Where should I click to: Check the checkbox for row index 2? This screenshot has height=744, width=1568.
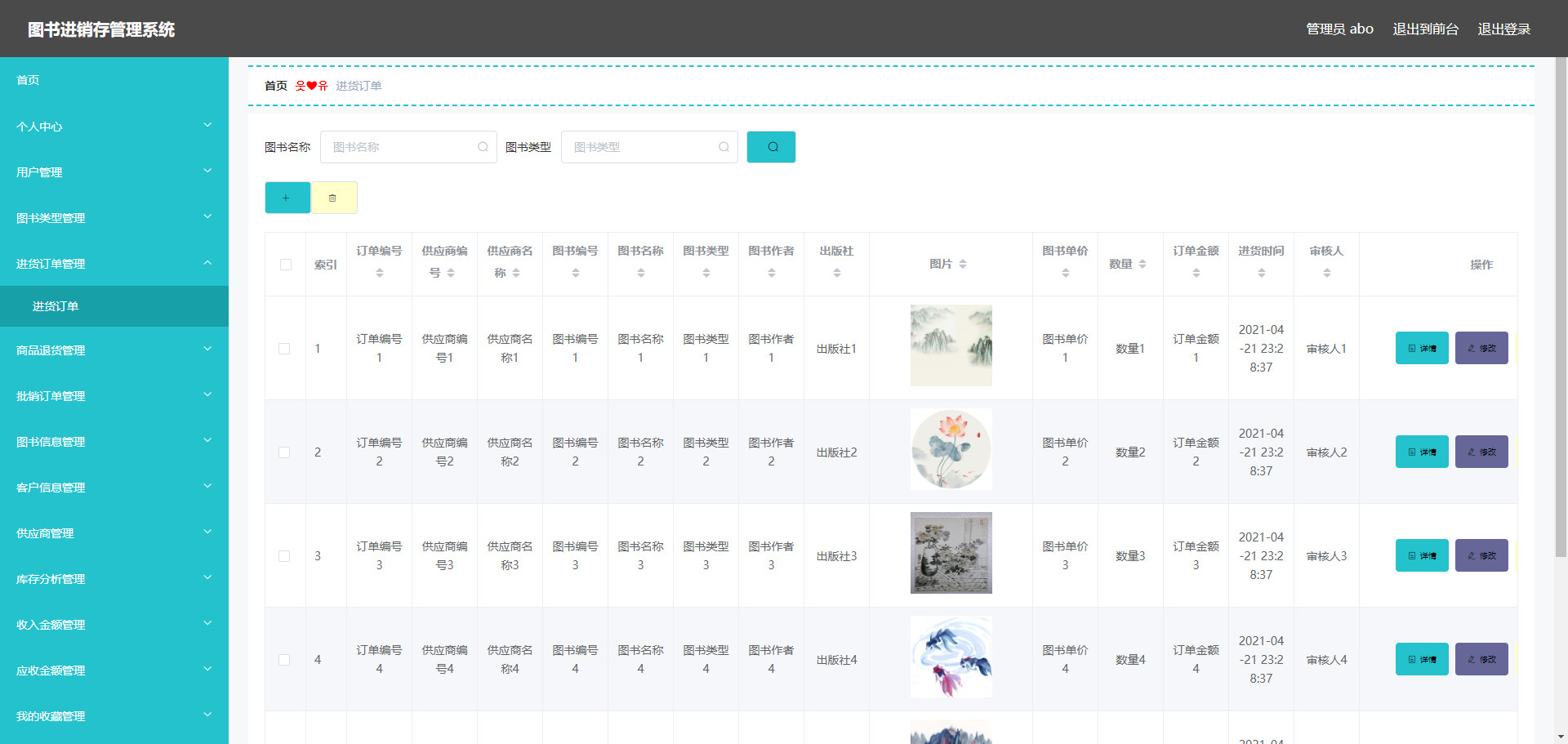point(284,452)
